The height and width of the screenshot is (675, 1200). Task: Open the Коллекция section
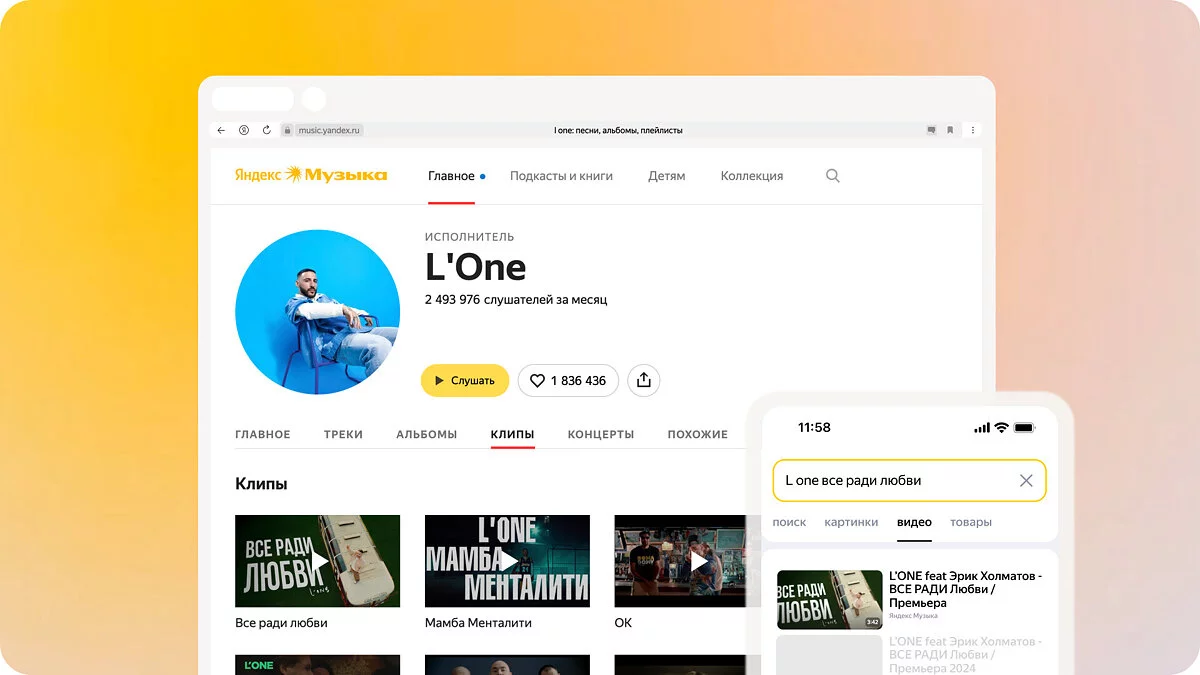pos(752,176)
